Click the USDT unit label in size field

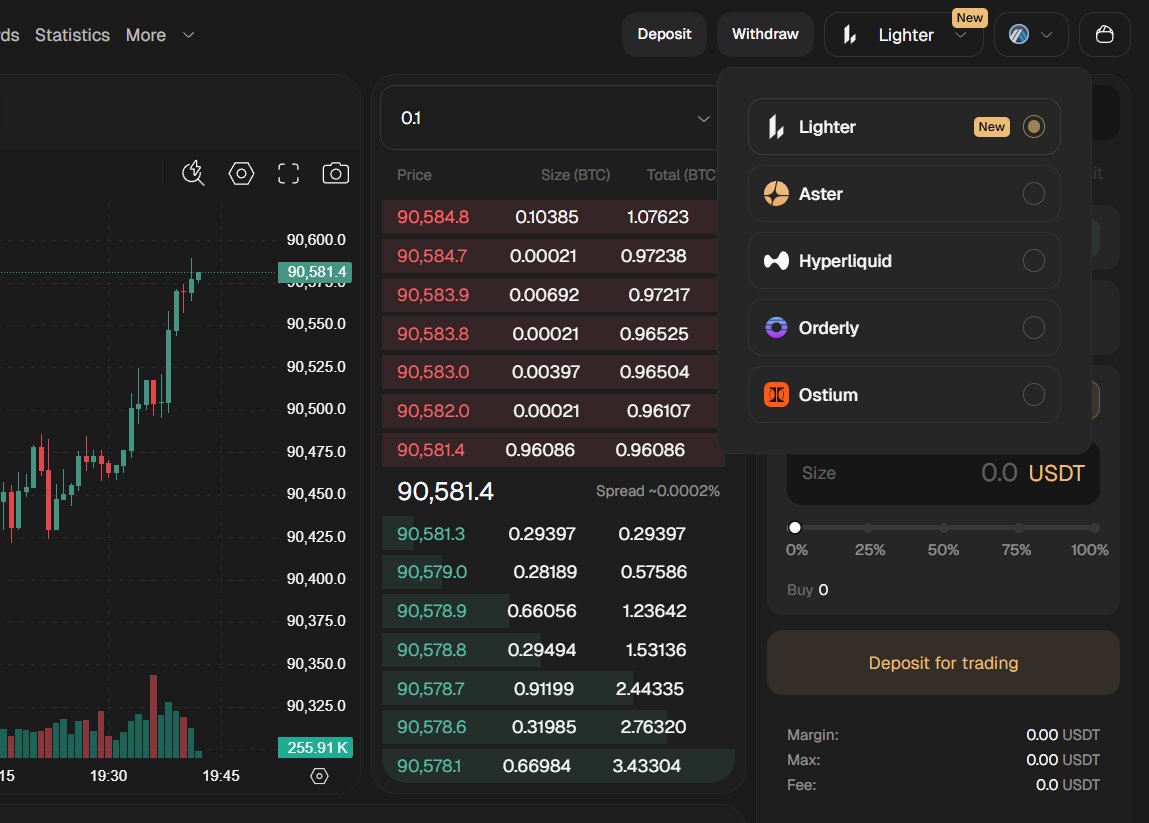[1056, 473]
